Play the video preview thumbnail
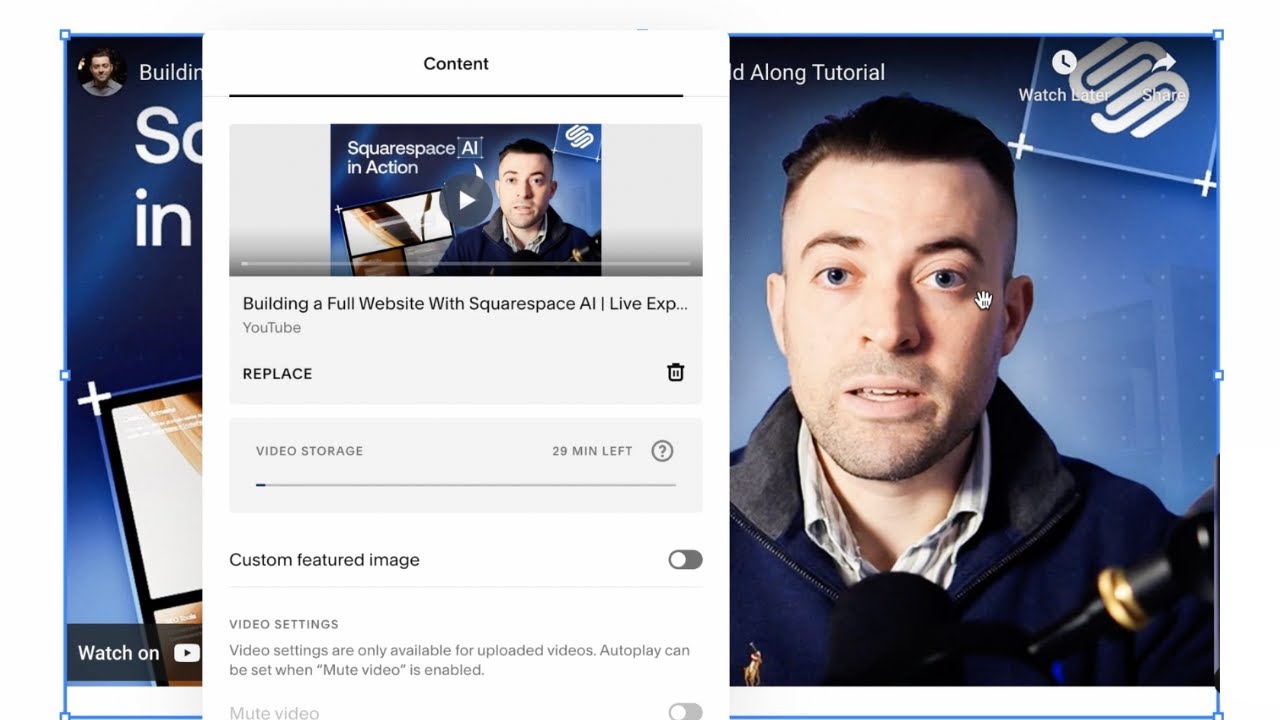This screenshot has height=720, width=1280. point(466,200)
